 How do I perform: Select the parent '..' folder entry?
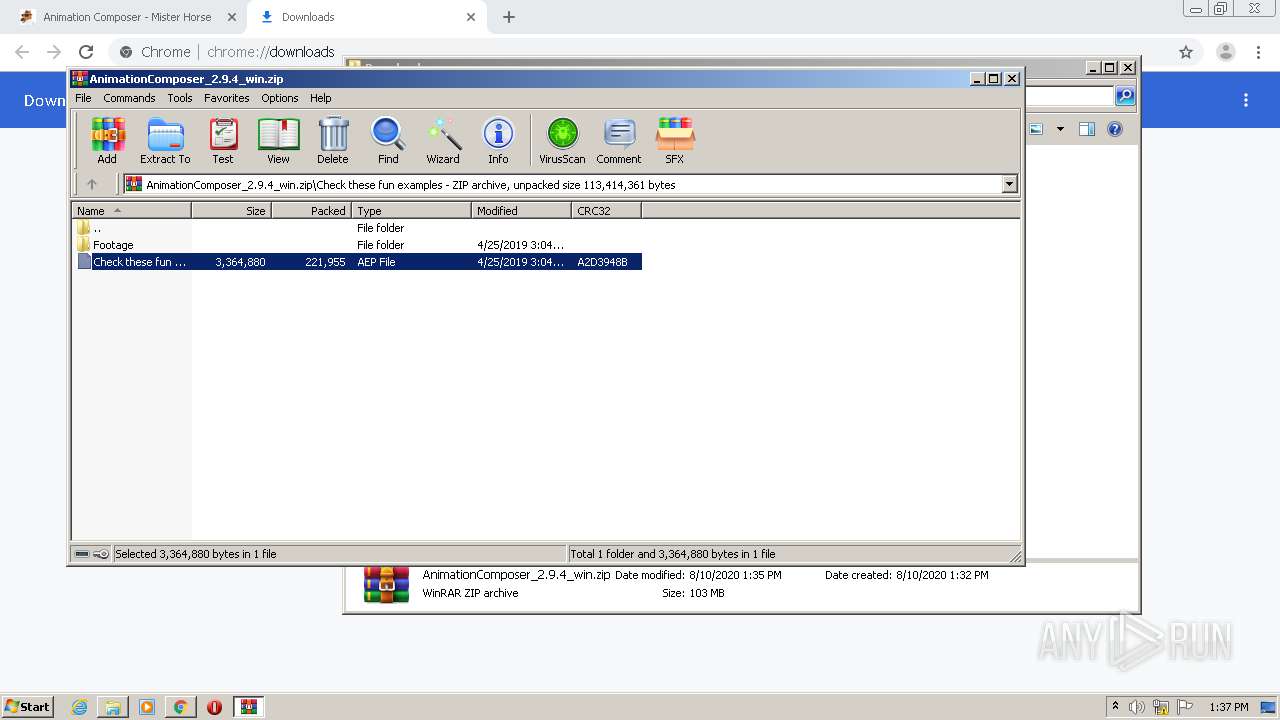coord(357,228)
